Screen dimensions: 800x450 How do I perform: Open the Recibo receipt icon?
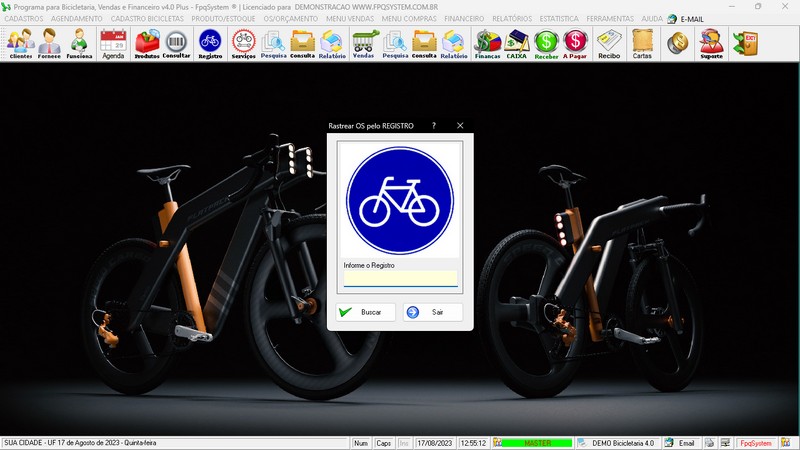click(x=609, y=44)
